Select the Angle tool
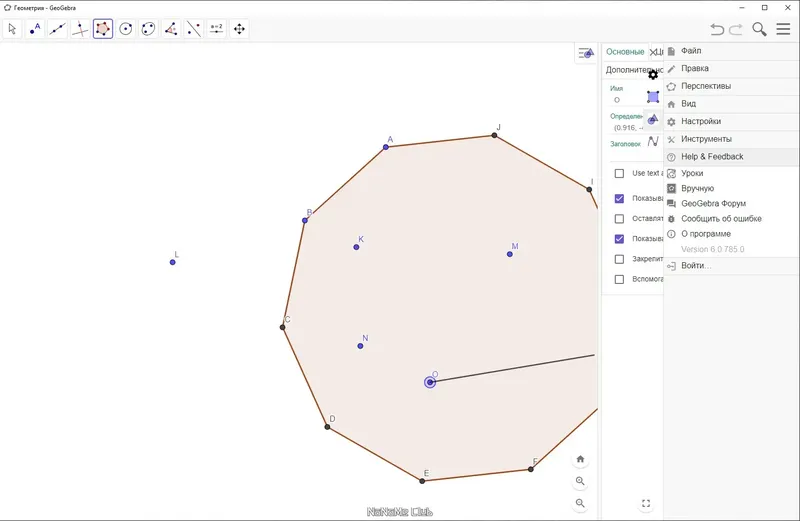This screenshot has height=521, width=800. click(x=171, y=29)
